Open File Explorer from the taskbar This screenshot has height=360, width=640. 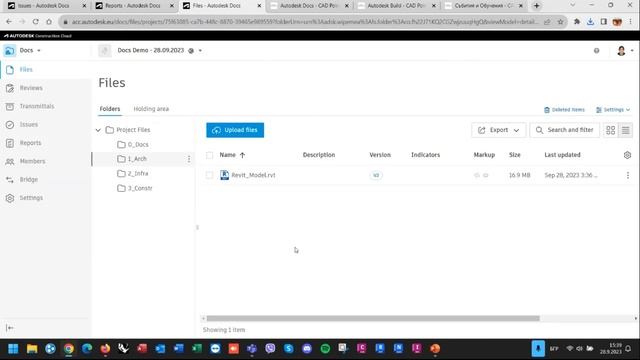tap(32, 349)
